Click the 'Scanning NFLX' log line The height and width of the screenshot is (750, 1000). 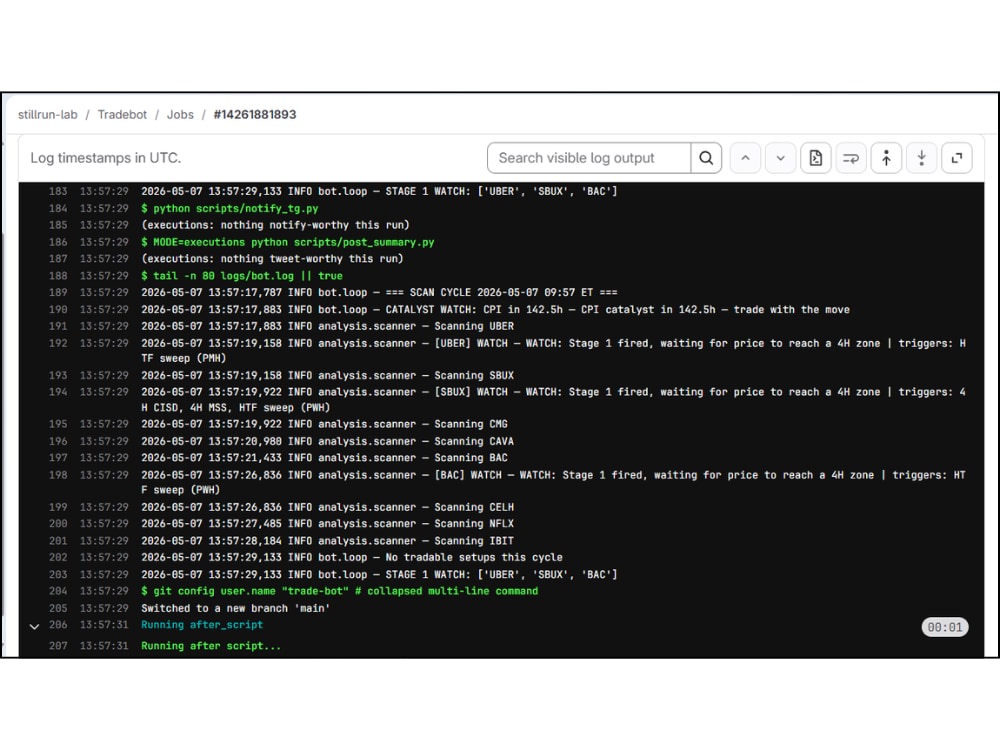coord(327,524)
